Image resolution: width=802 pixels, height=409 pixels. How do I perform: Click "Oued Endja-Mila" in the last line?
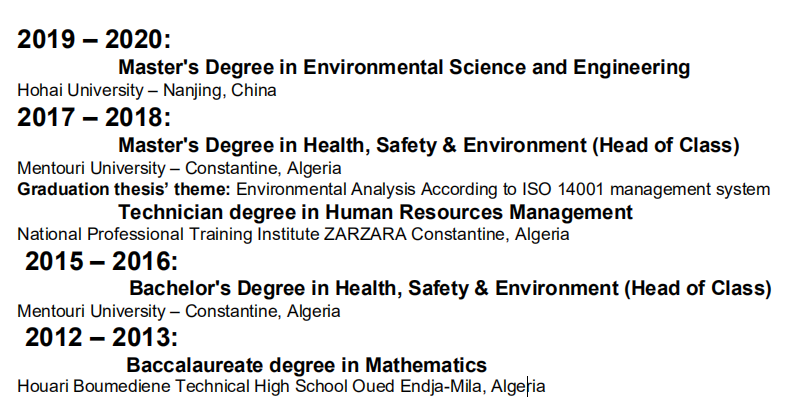tap(416, 386)
